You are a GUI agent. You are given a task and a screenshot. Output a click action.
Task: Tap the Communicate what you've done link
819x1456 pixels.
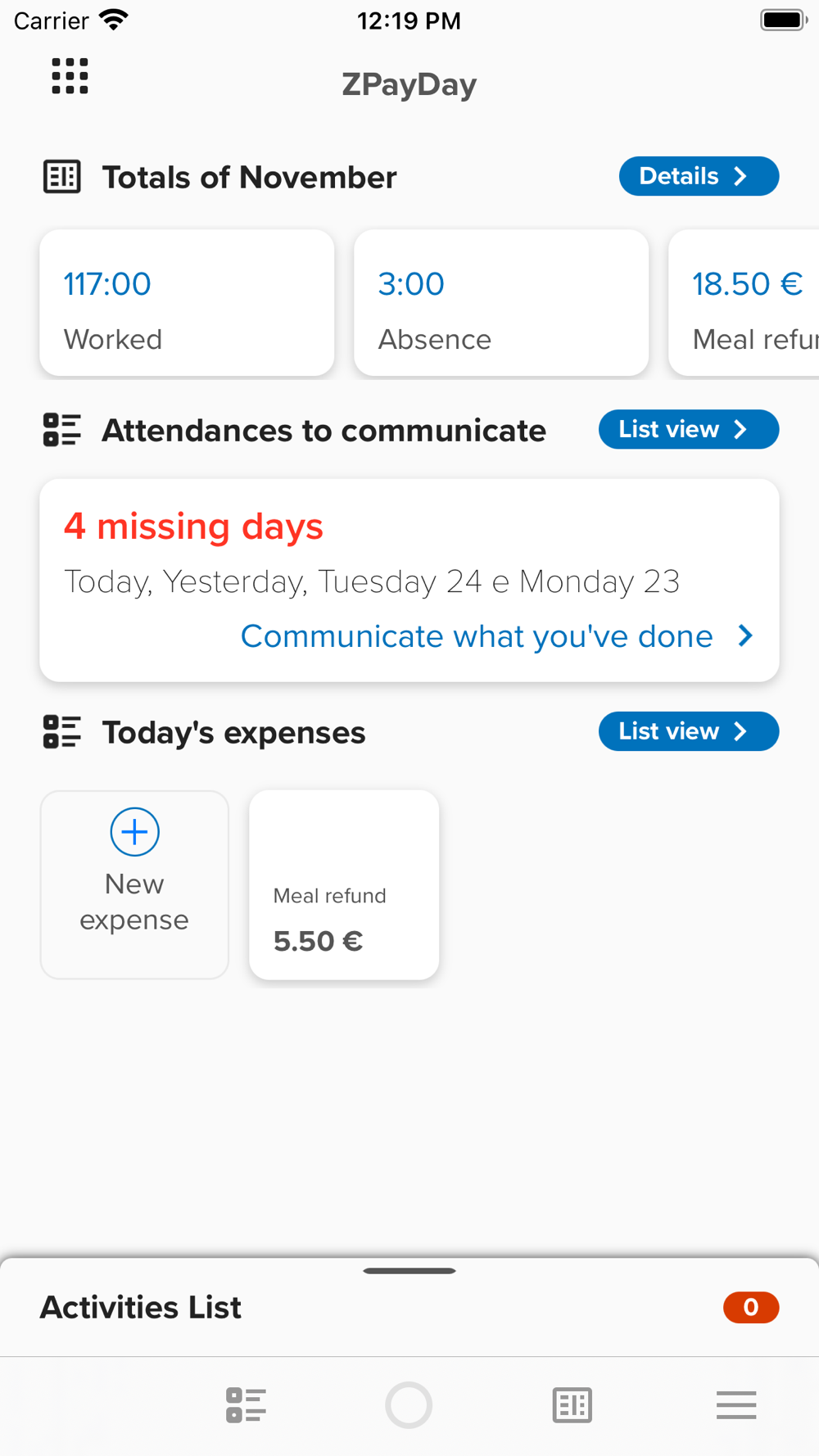click(x=477, y=636)
